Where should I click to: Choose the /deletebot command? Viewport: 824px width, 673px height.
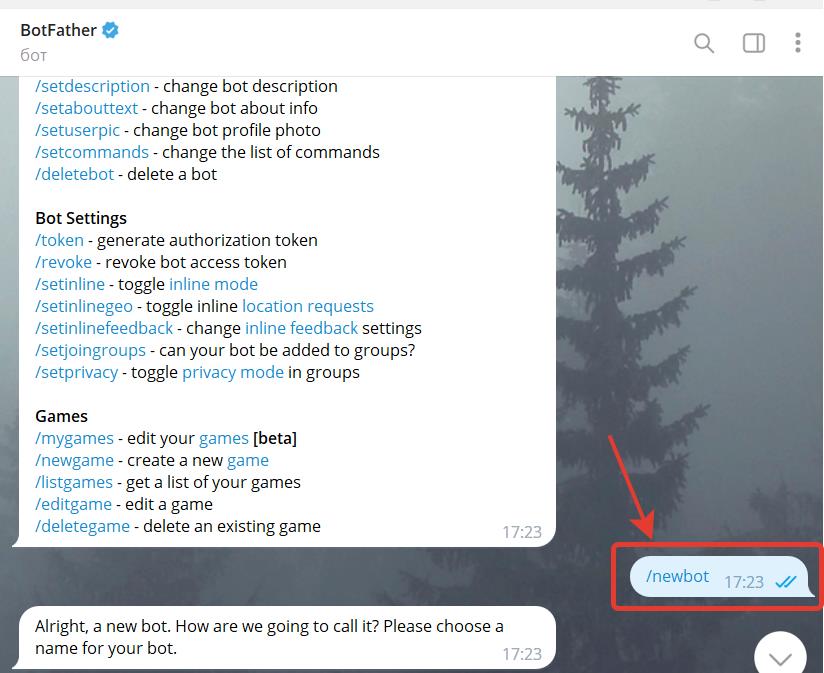74,174
